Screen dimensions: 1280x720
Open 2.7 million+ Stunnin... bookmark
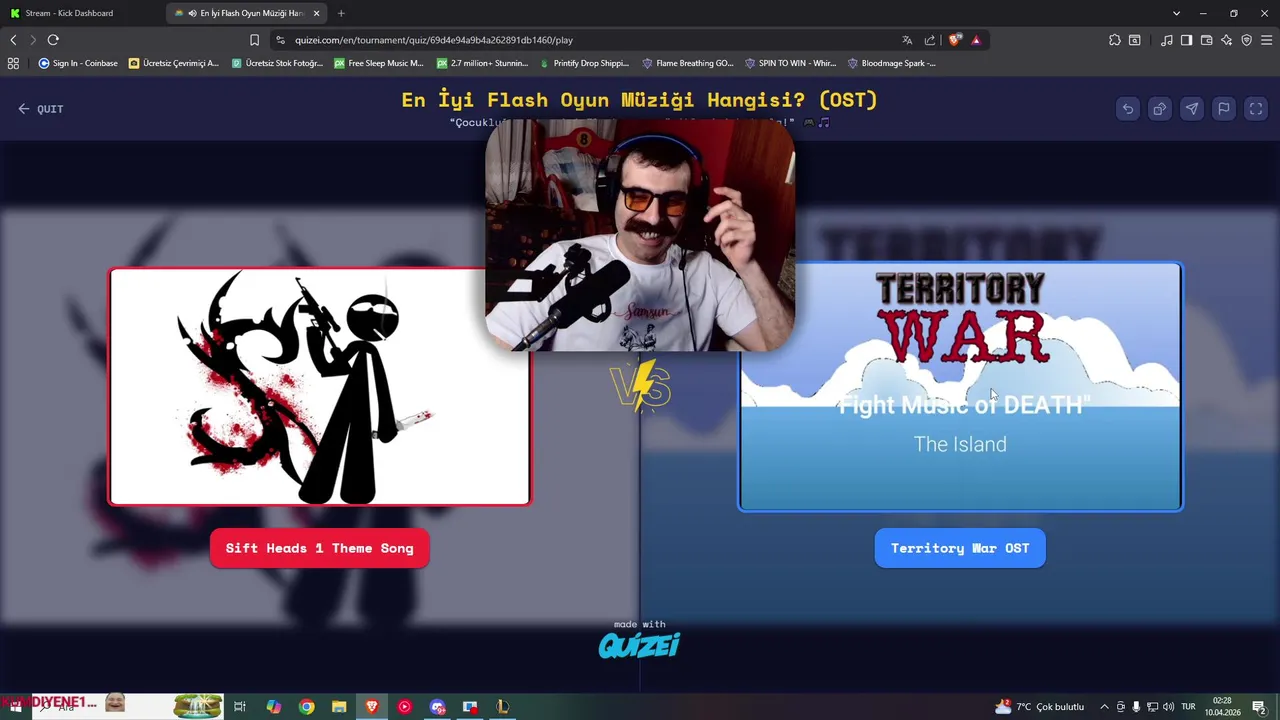(x=482, y=63)
